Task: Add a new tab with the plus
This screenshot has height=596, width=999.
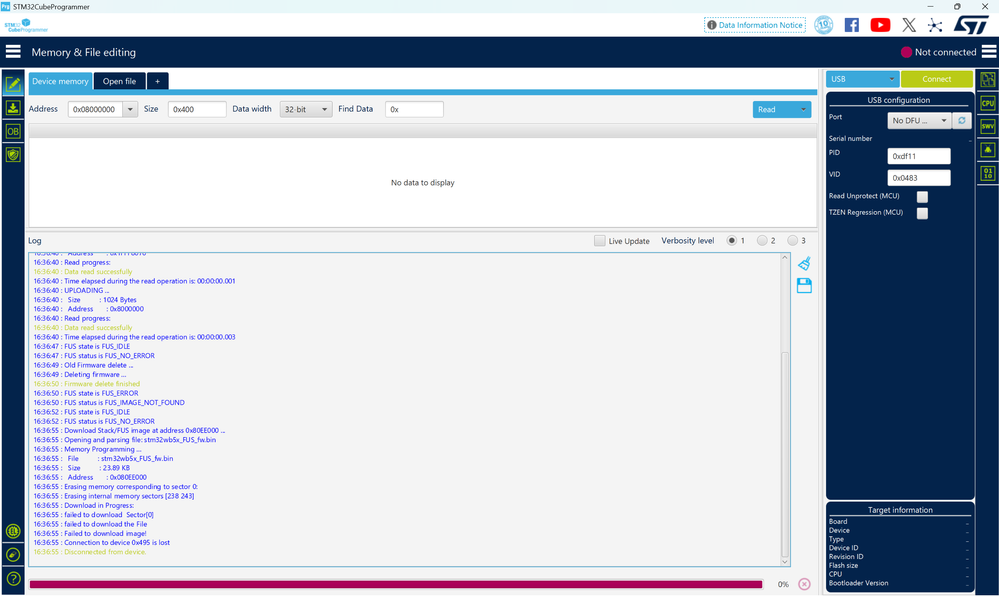Action: pos(157,81)
